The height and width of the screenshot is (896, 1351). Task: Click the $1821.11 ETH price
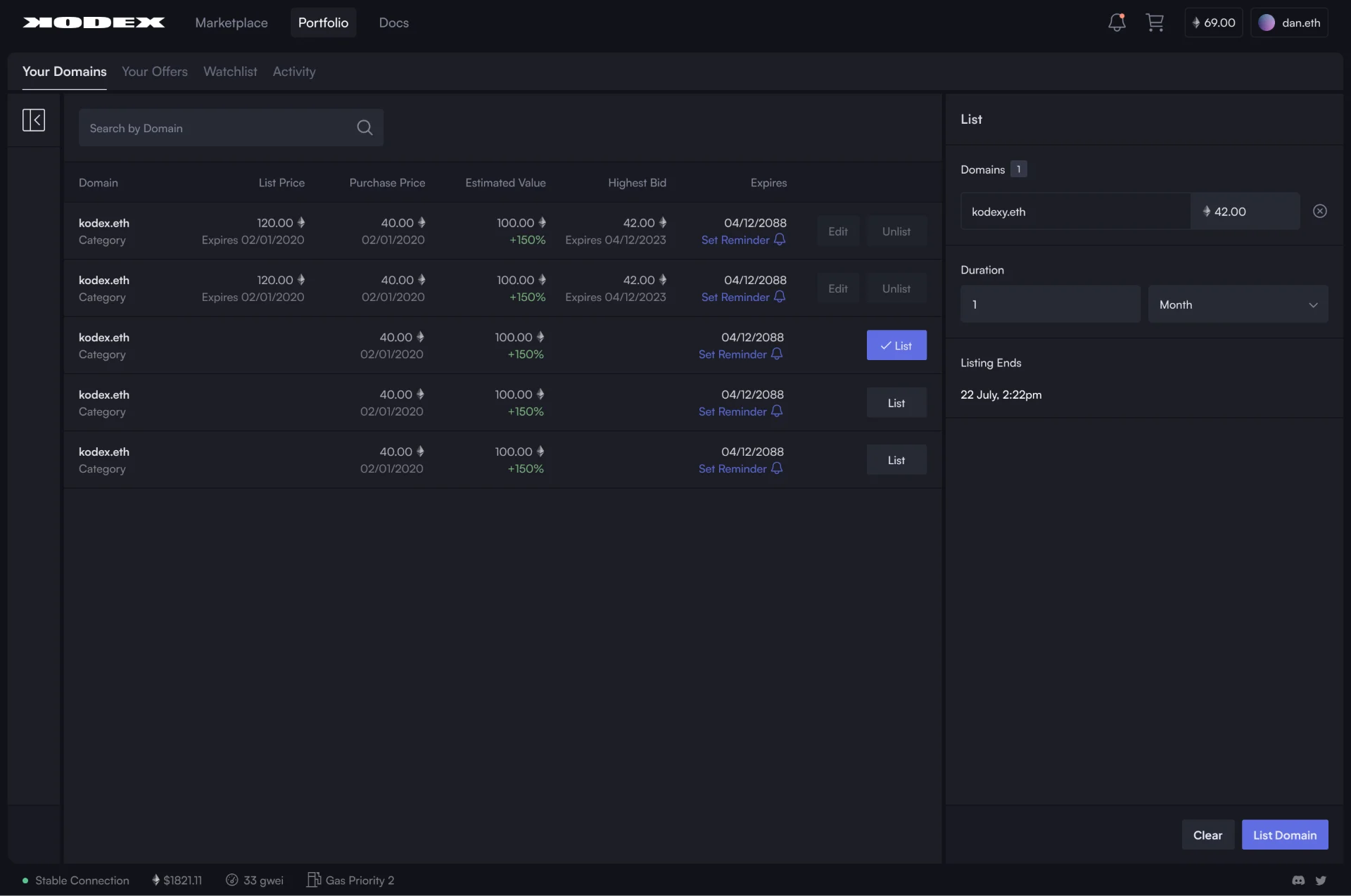177,881
